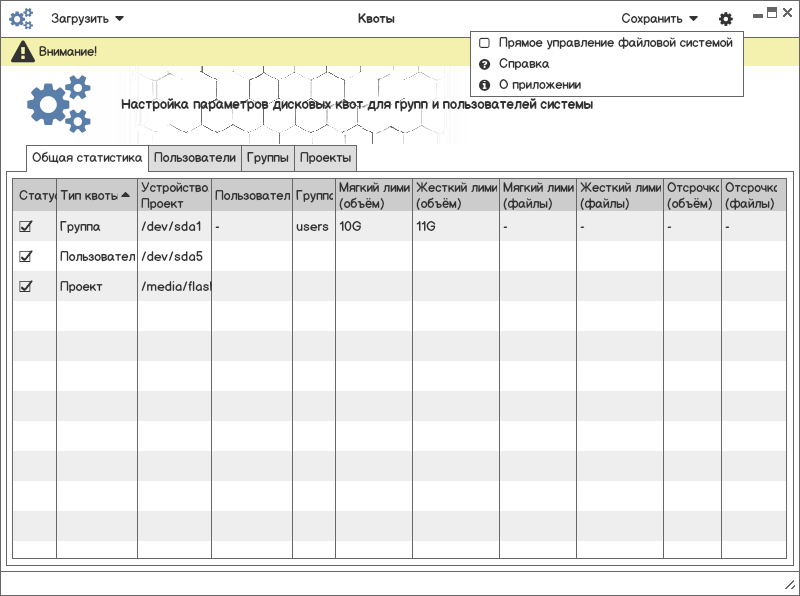Click the resize grip in status bar corner
The image size is (800, 596).
coord(789,586)
